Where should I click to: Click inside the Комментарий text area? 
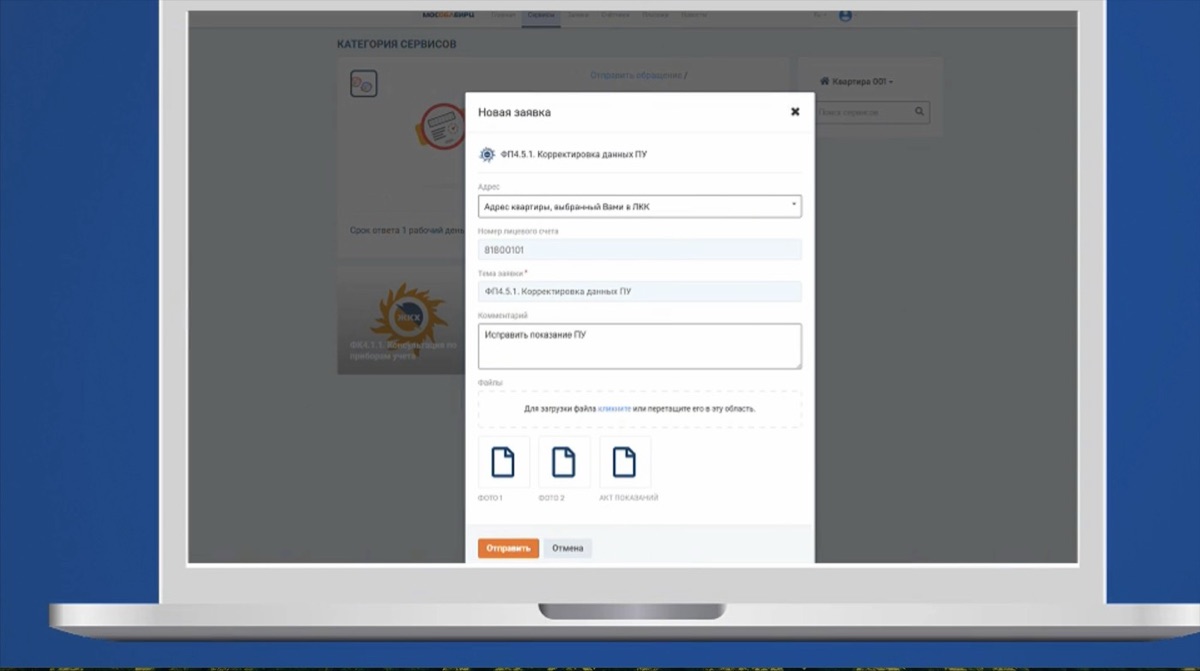click(x=640, y=346)
